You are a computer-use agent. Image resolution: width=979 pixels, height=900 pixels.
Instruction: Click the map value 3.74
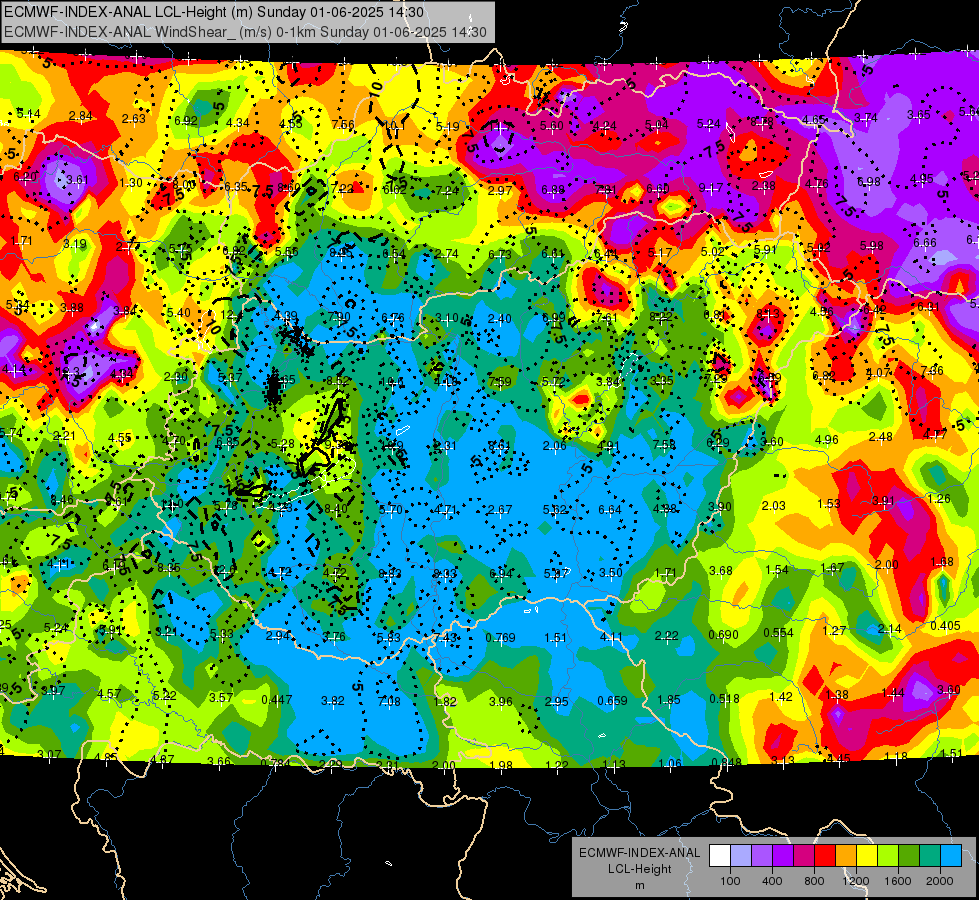click(866, 117)
